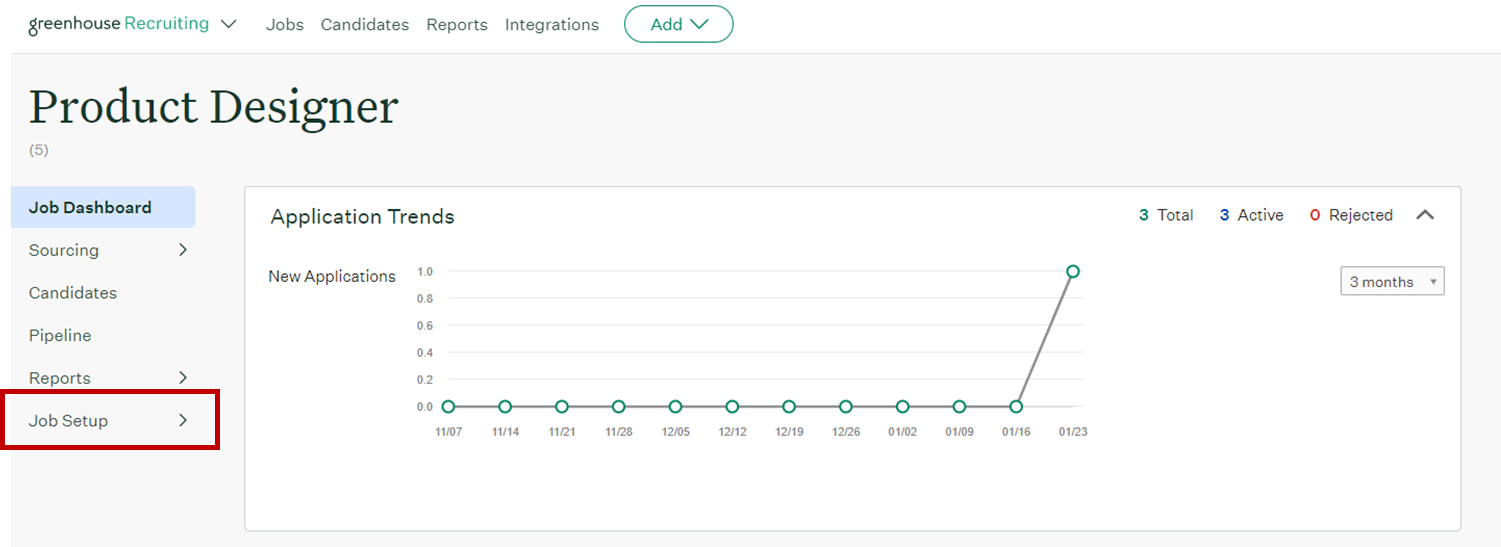Open the 3 months time range dropdown

[x=1391, y=282]
